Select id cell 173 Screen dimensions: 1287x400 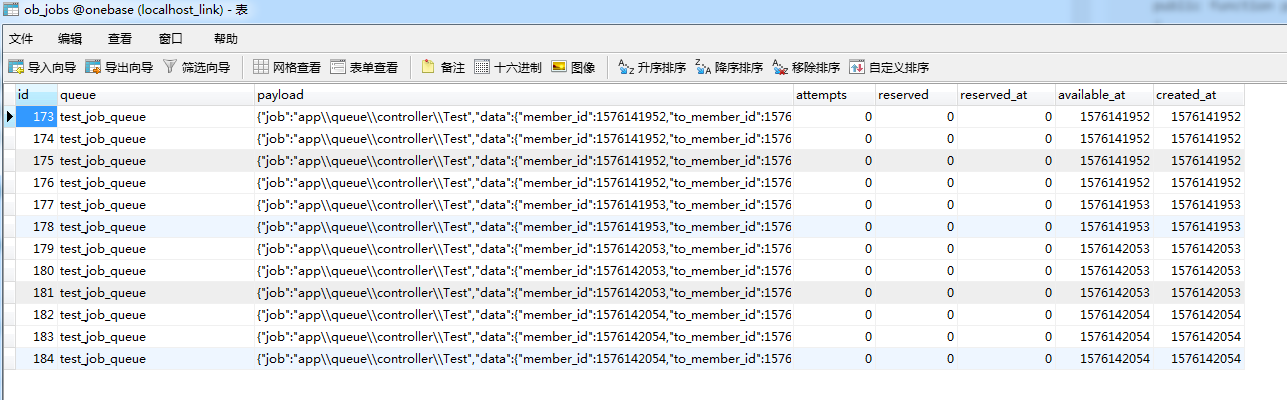(x=36, y=116)
